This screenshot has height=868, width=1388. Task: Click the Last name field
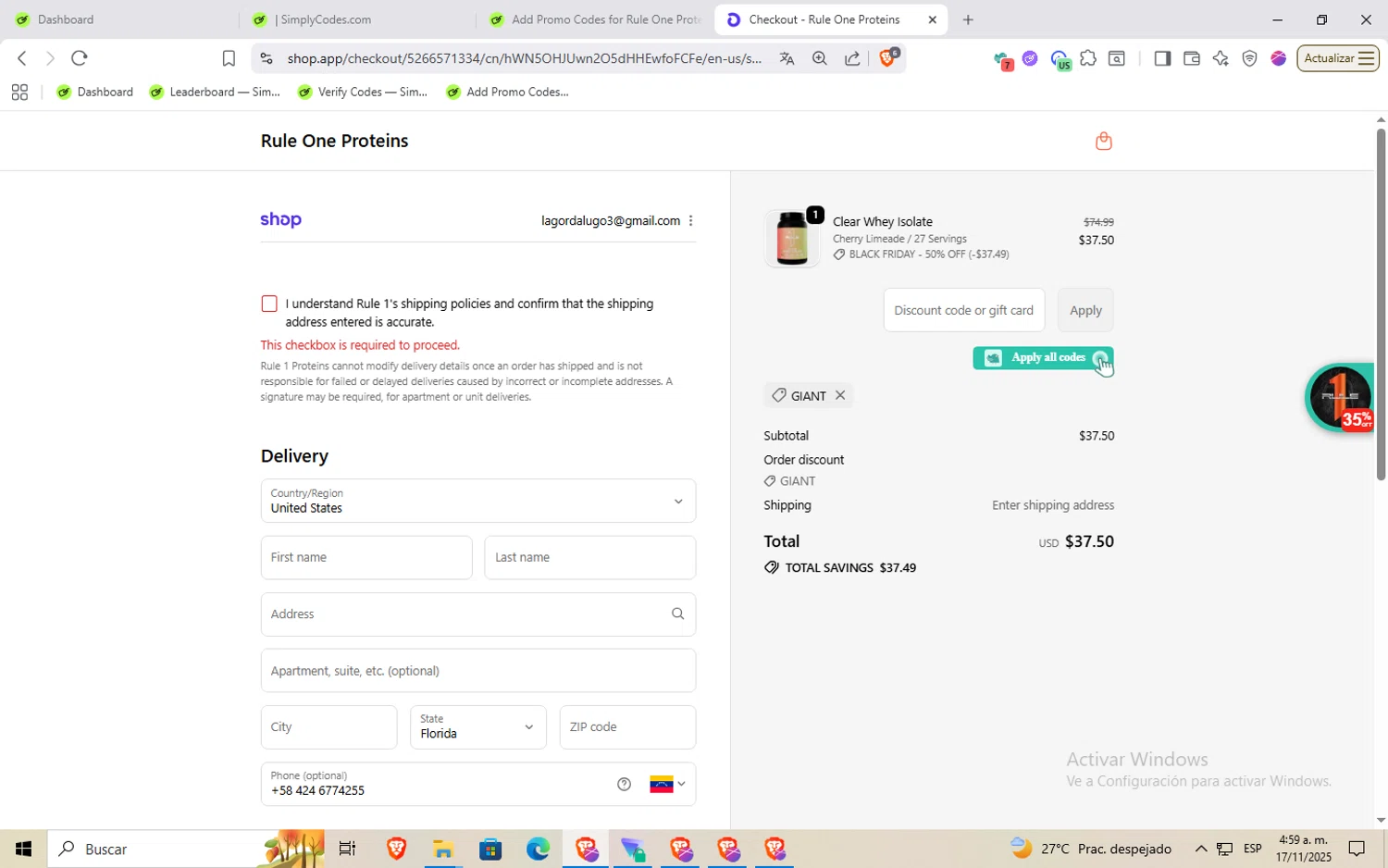pyautogui.click(x=590, y=557)
